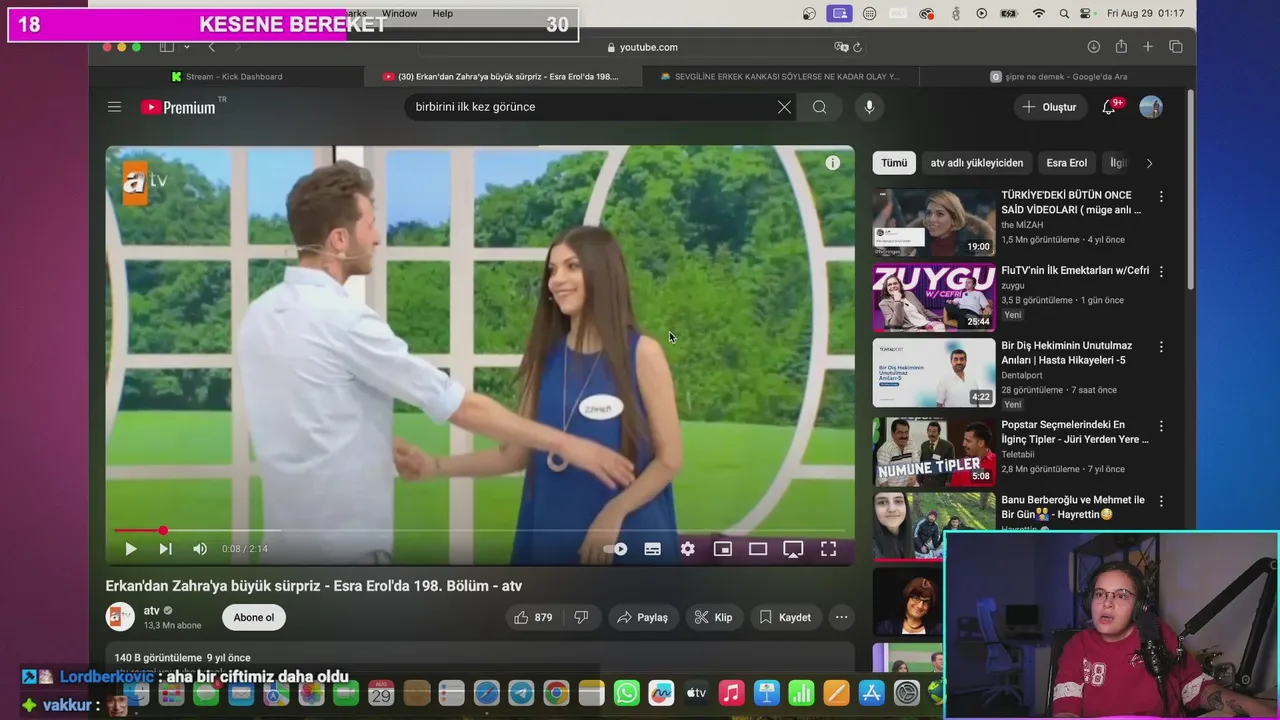Open the video info card icon
1280x720 pixels.
point(832,163)
